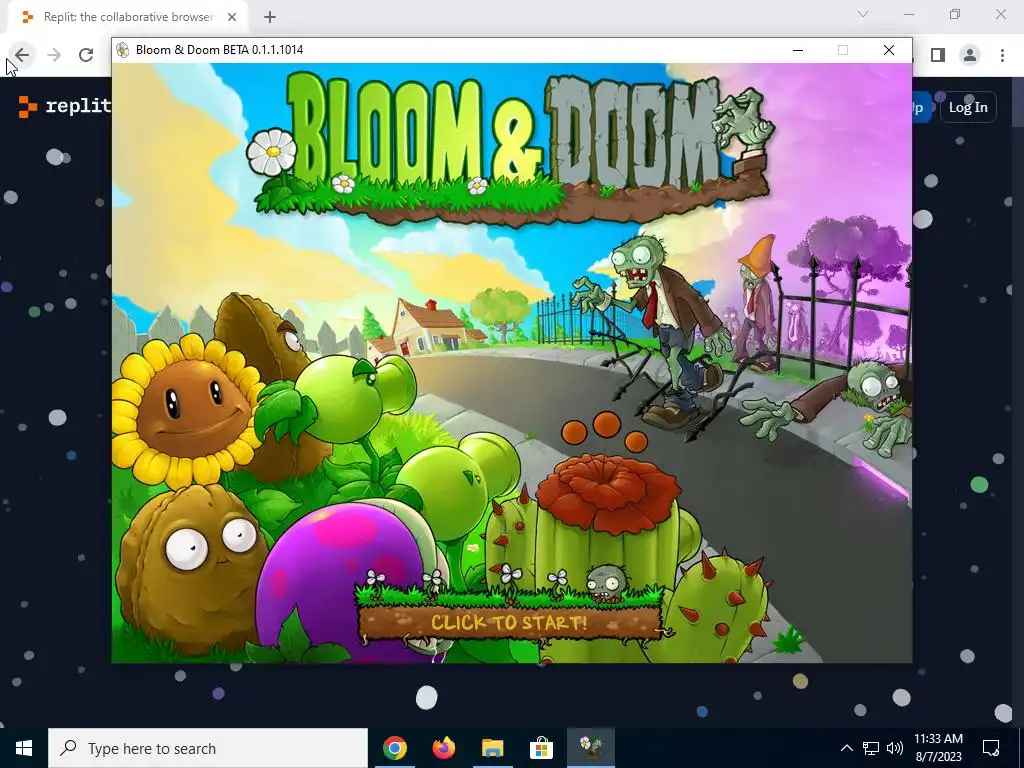Open Chrome profile avatar icon
Screen dimensions: 1024x768
pos(970,55)
